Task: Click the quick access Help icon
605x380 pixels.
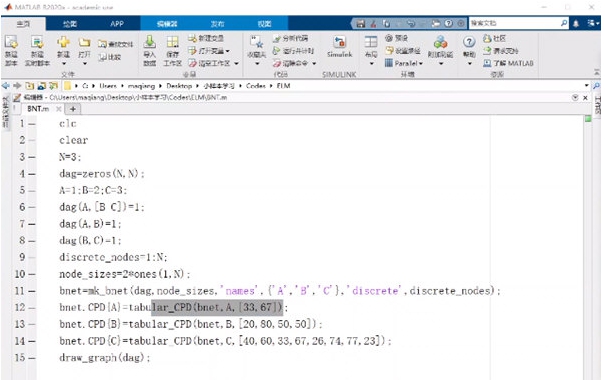Action: (x=448, y=24)
